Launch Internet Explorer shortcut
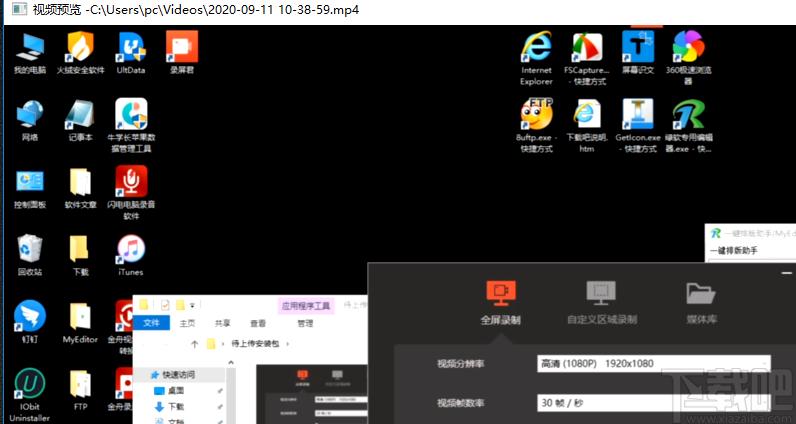Image resolution: width=796 pixels, height=424 pixels. click(536, 58)
